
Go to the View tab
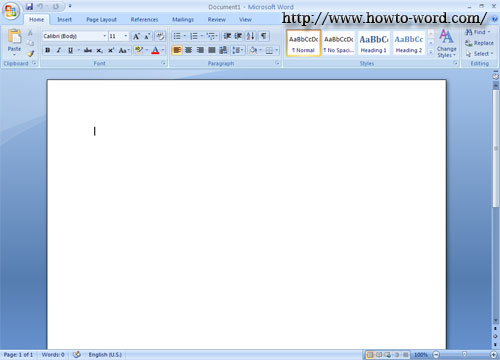coord(245,20)
